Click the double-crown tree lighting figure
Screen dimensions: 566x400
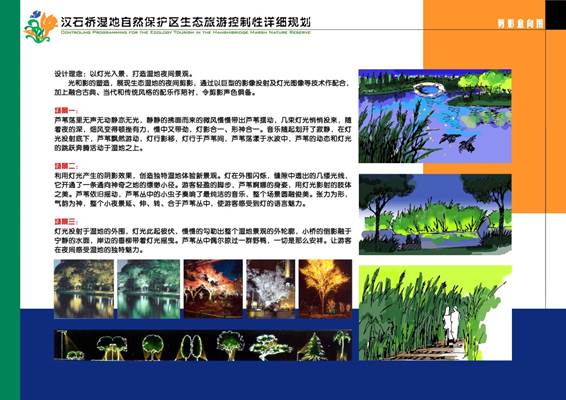click(x=112, y=348)
